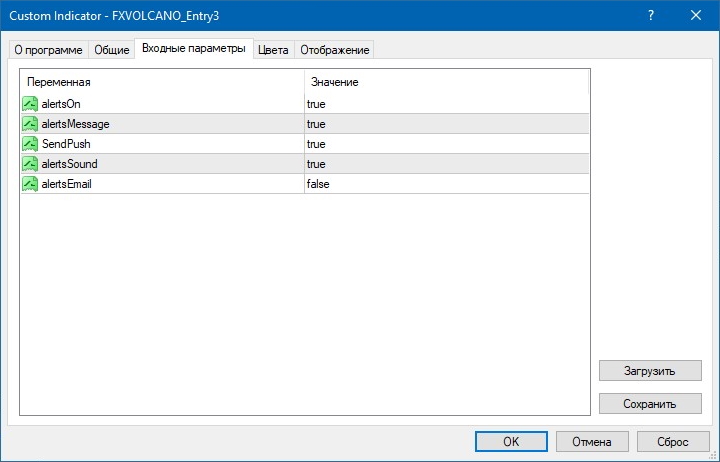Click the alertsEmail variable icon

point(30,184)
